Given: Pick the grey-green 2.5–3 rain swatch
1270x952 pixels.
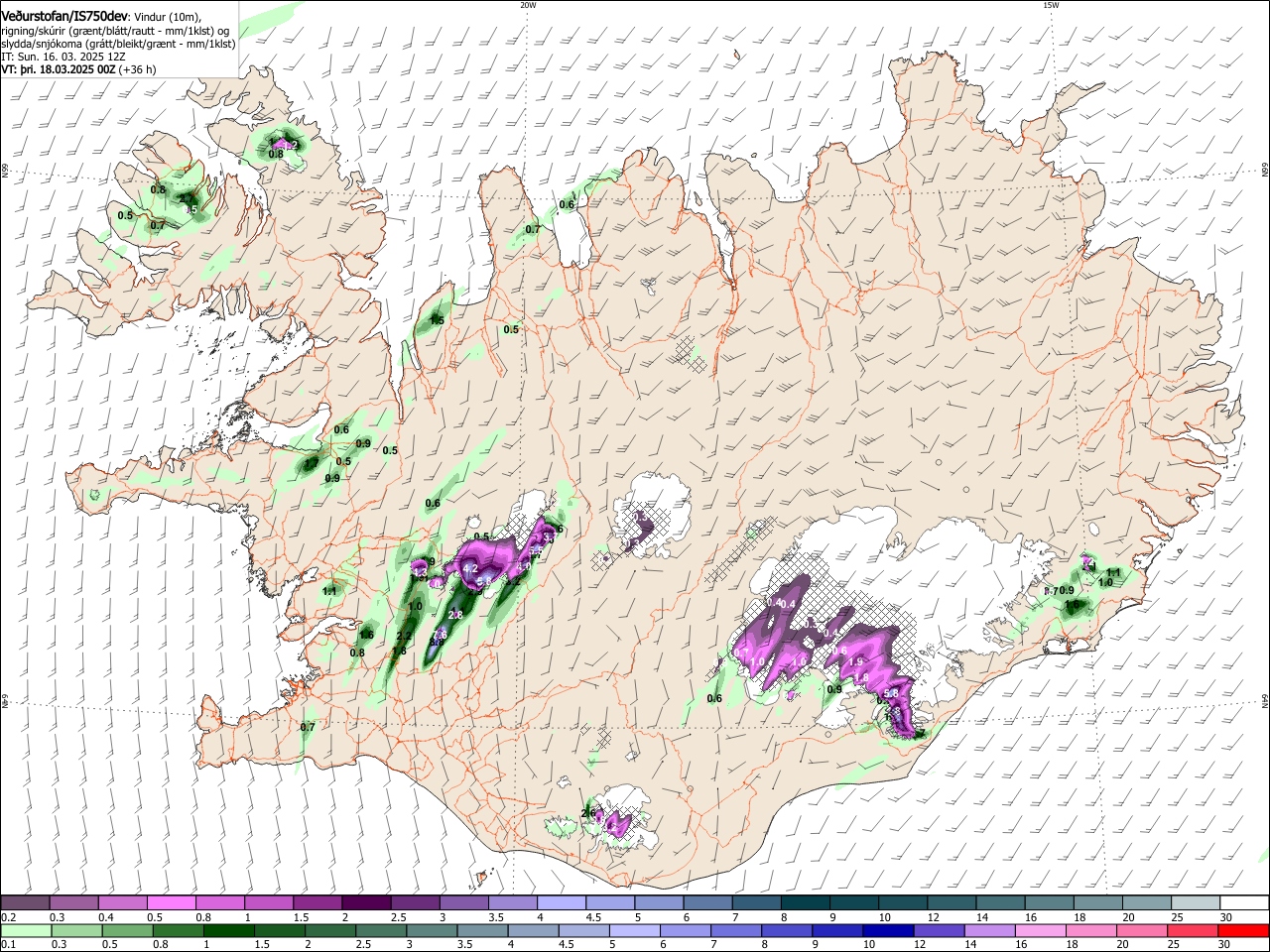Looking at the screenshot, I should [x=382, y=931].
